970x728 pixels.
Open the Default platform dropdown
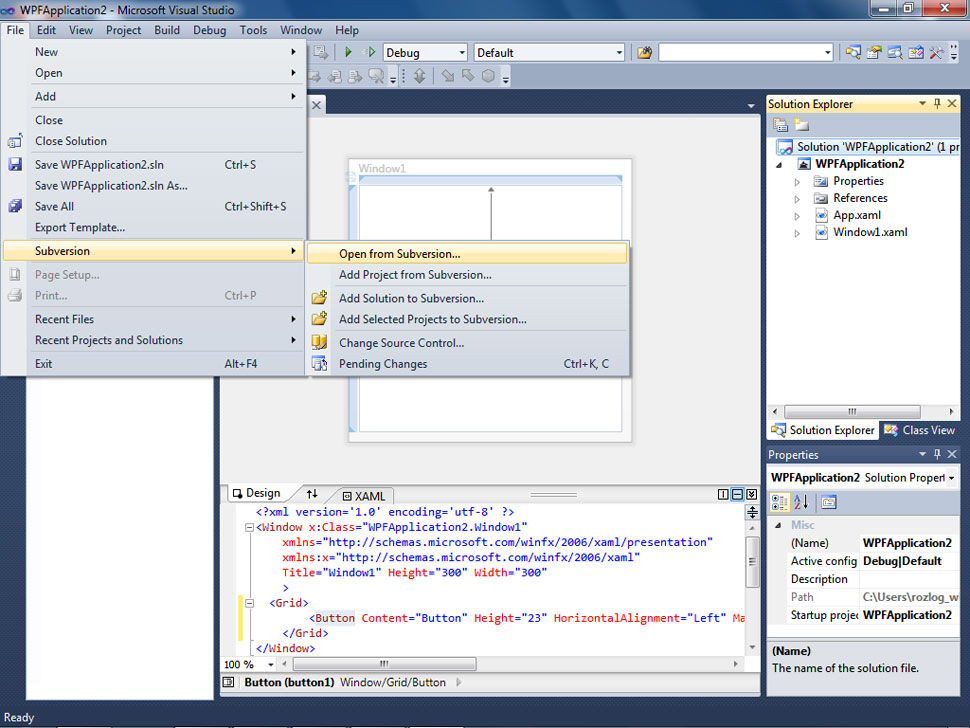pos(619,53)
